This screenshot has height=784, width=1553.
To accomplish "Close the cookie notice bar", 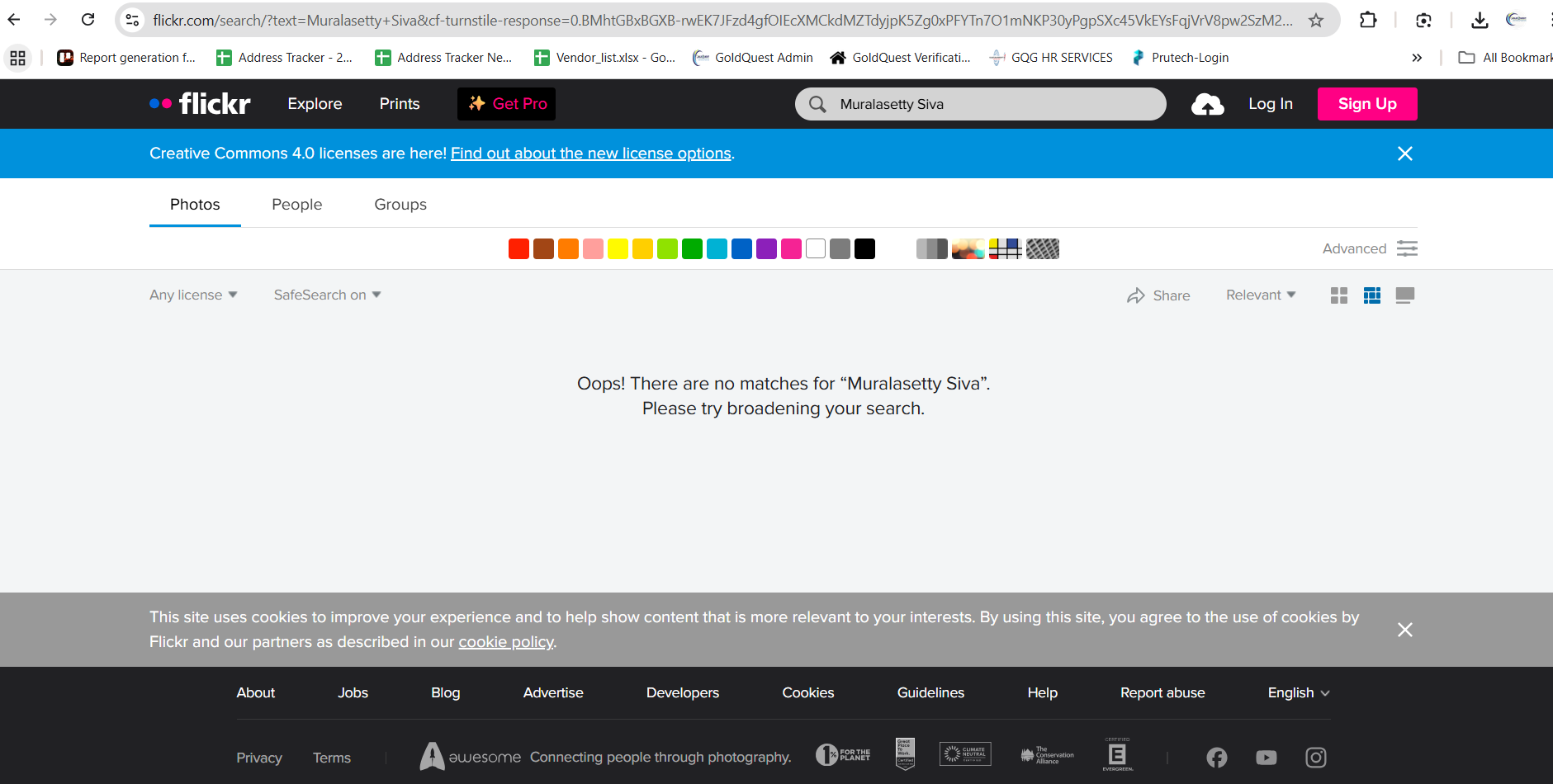I will point(1404,630).
